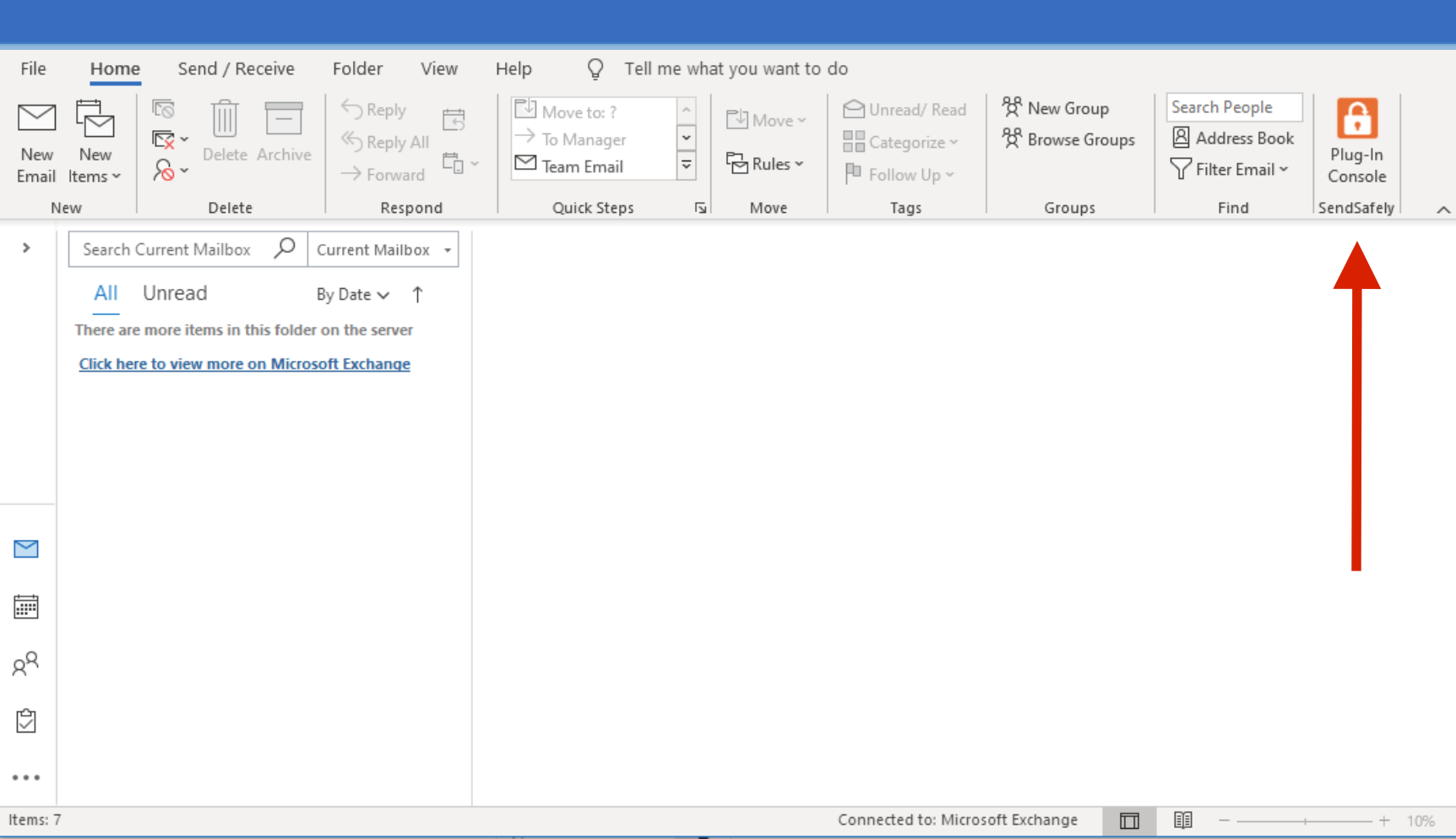Expand the Quick Steps gallery
1456x839 pixels.
[x=687, y=166]
